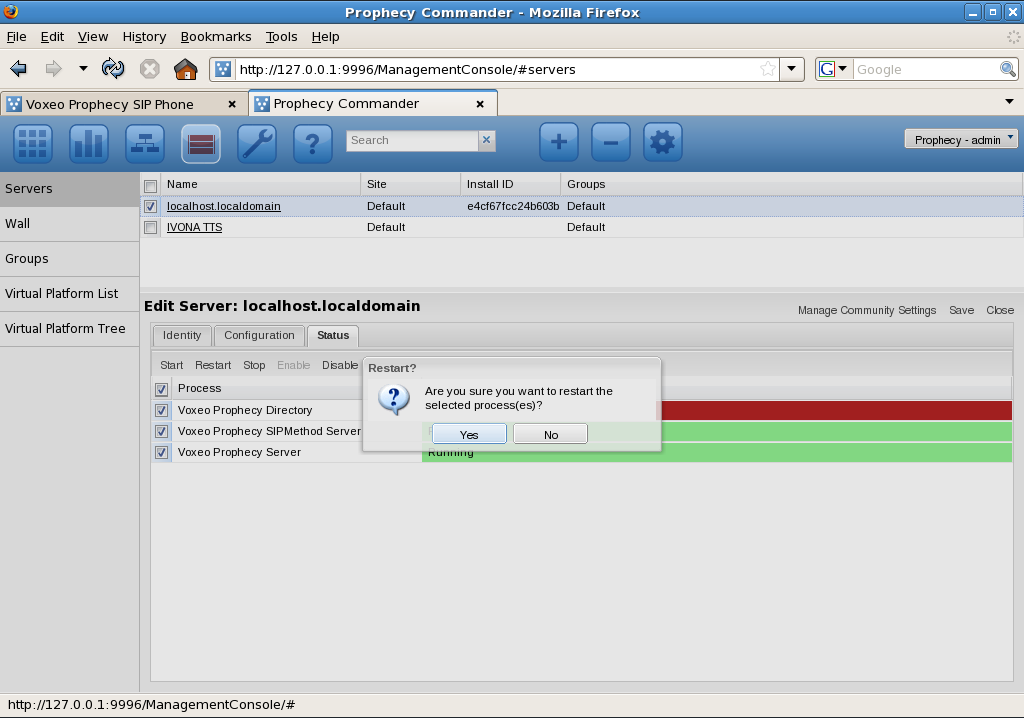The height and width of the screenshot is (718, 1024).
Task: Click the Save link
Action: pos(961,310)
